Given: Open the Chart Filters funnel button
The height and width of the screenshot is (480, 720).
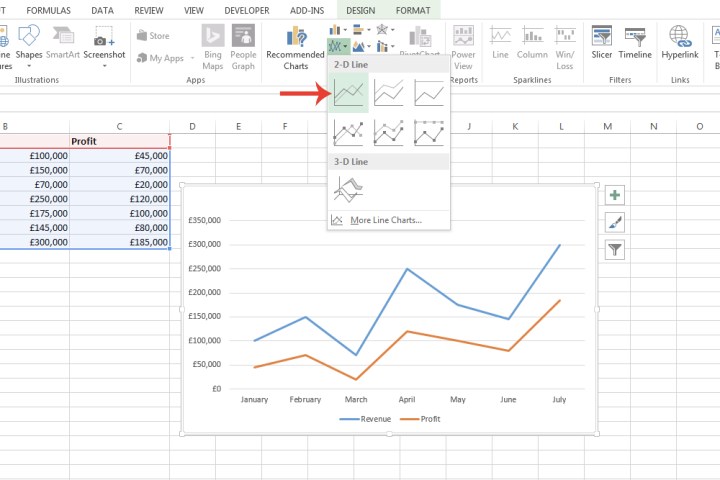Looking at the screenshot, I should (x=615, y=250).
